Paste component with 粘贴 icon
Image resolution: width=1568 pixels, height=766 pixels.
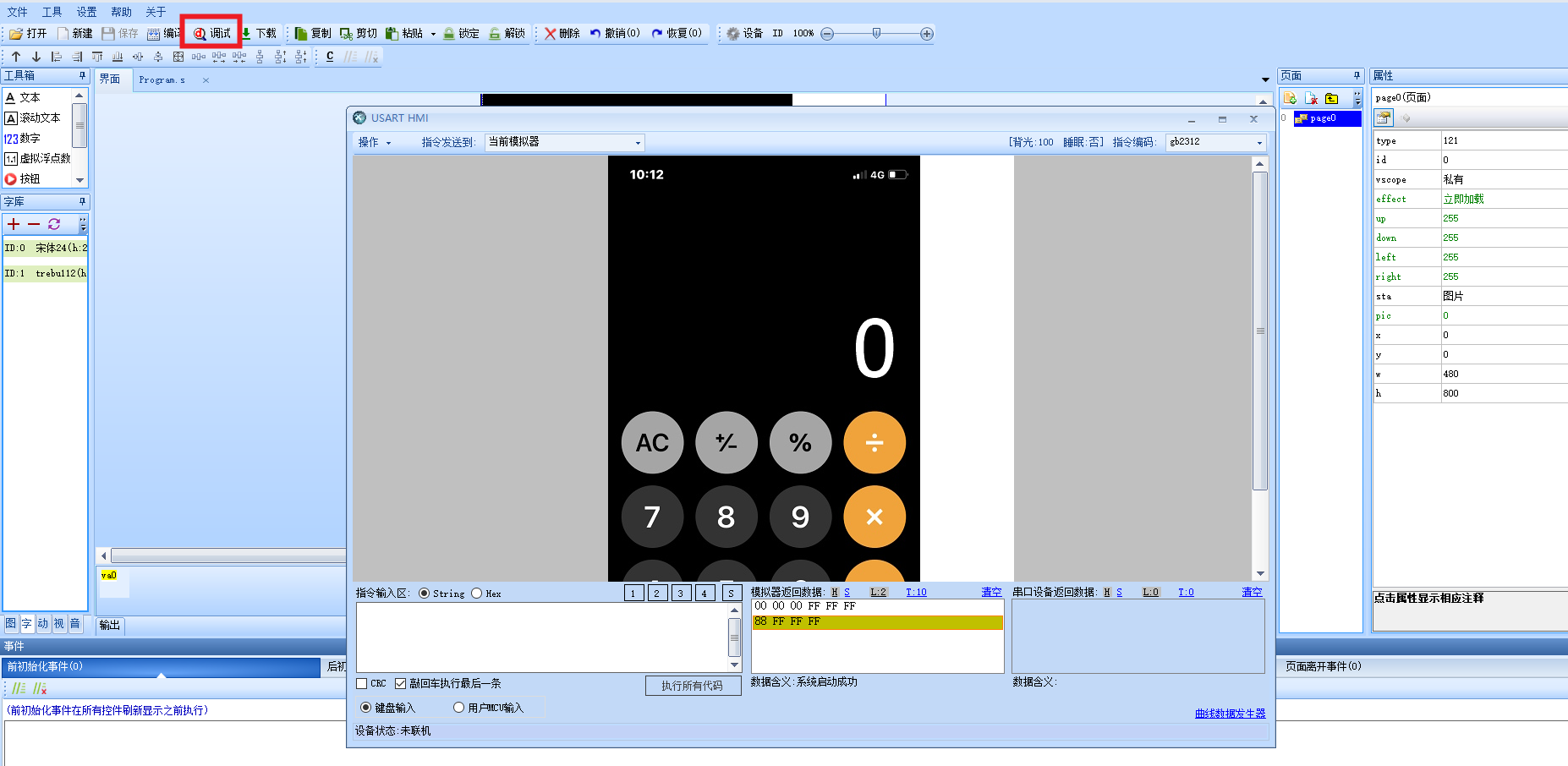[404, 34]
